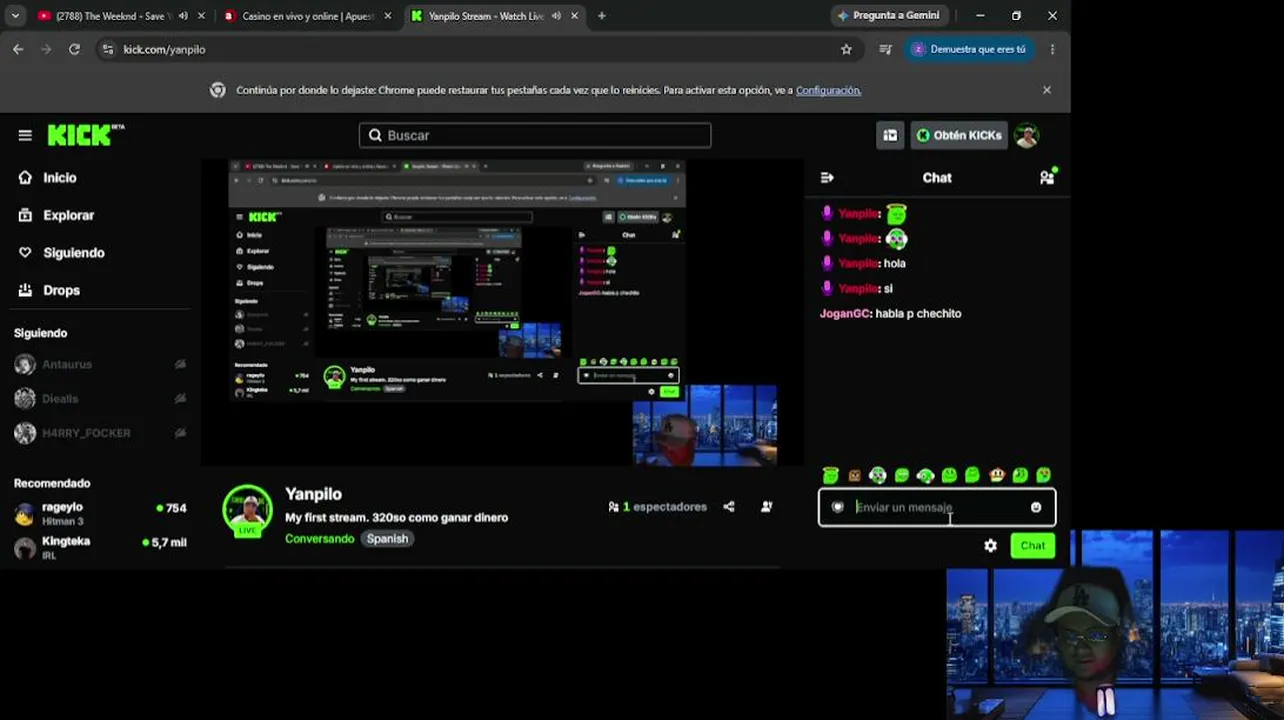Mute The Weeknd tab audio icon
Image resolution: width=1284 pixels, height=720 pixels.
click(183, 16)
